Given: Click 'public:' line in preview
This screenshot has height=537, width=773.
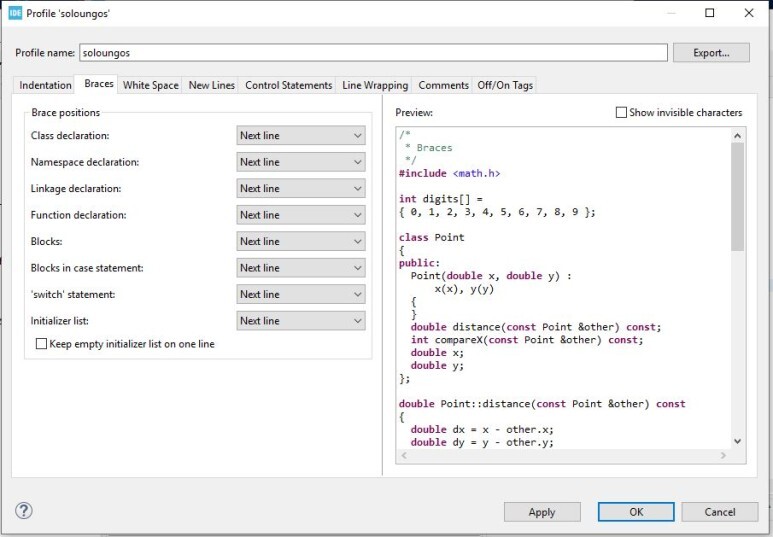Looking at the screenshot, I should (419, 263).
